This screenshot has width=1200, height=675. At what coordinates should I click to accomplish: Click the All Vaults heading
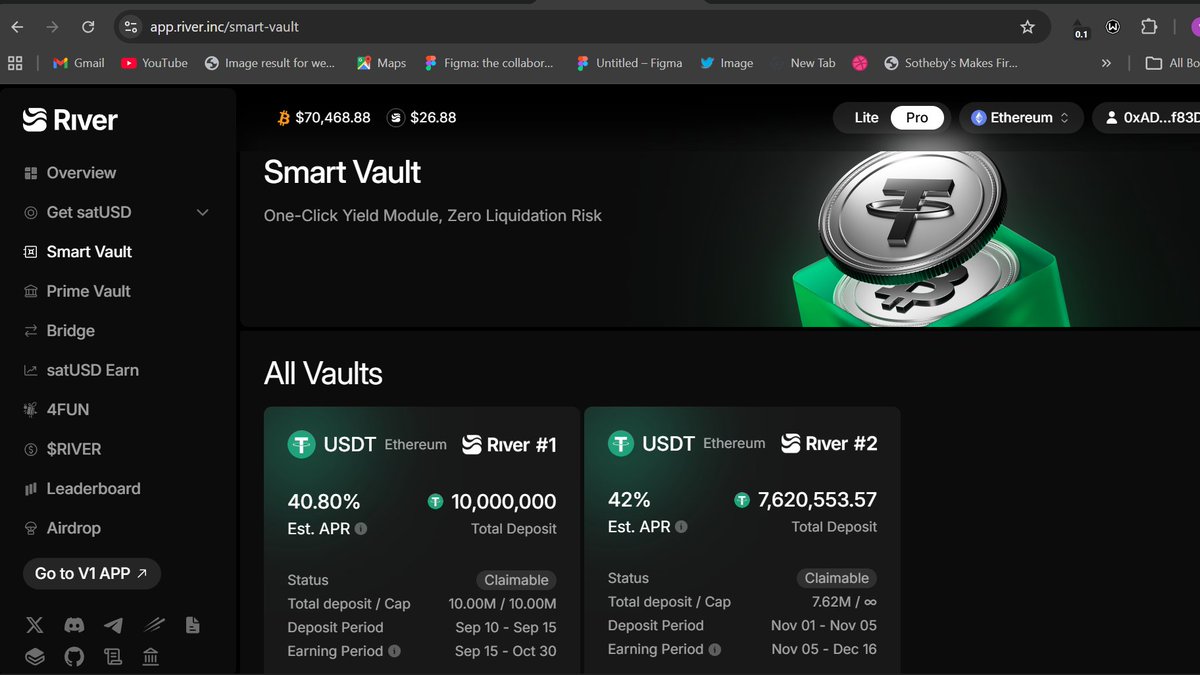coord(323,374)
